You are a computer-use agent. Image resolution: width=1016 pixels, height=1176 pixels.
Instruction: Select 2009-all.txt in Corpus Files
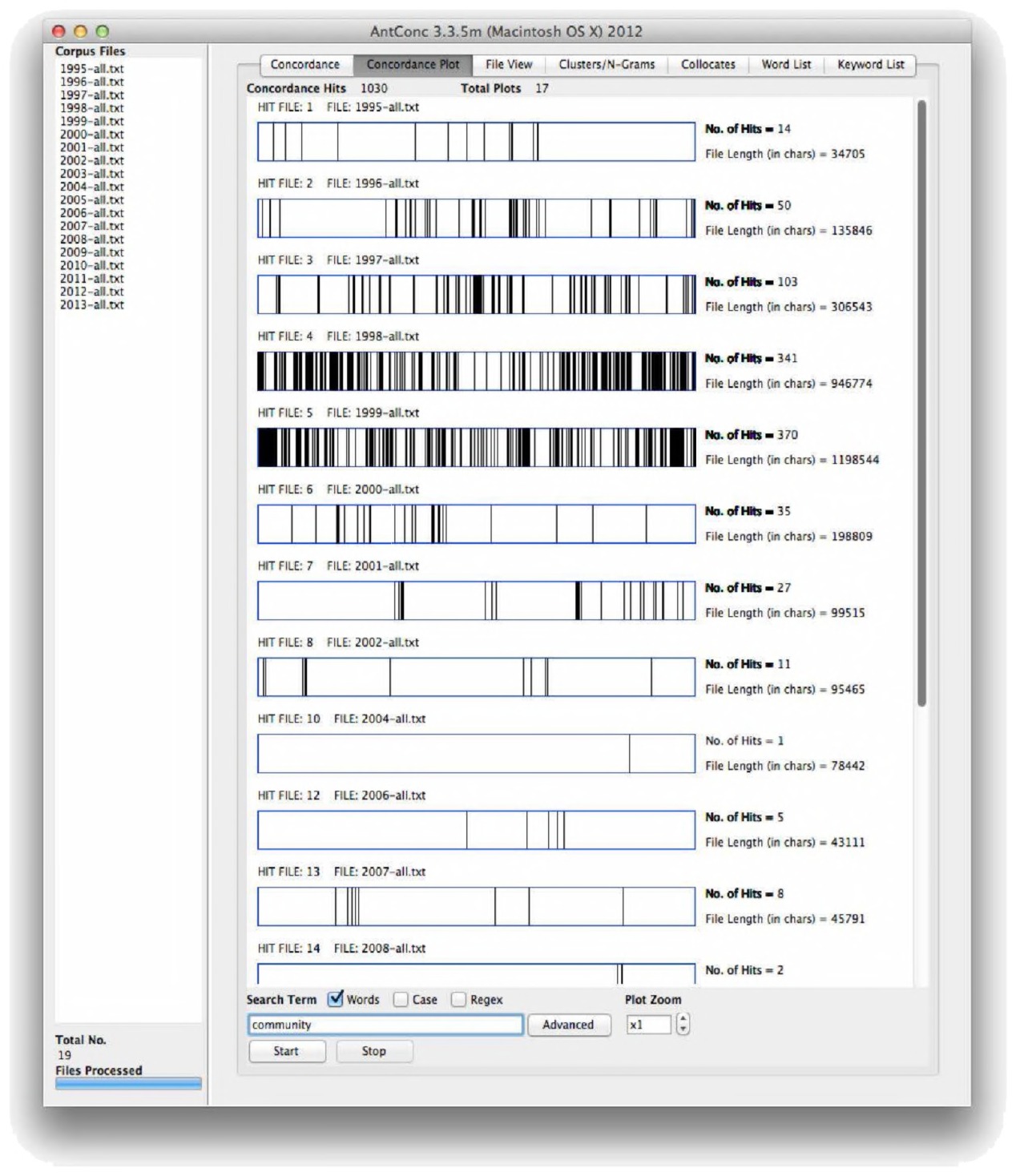(x=92, y=252)
